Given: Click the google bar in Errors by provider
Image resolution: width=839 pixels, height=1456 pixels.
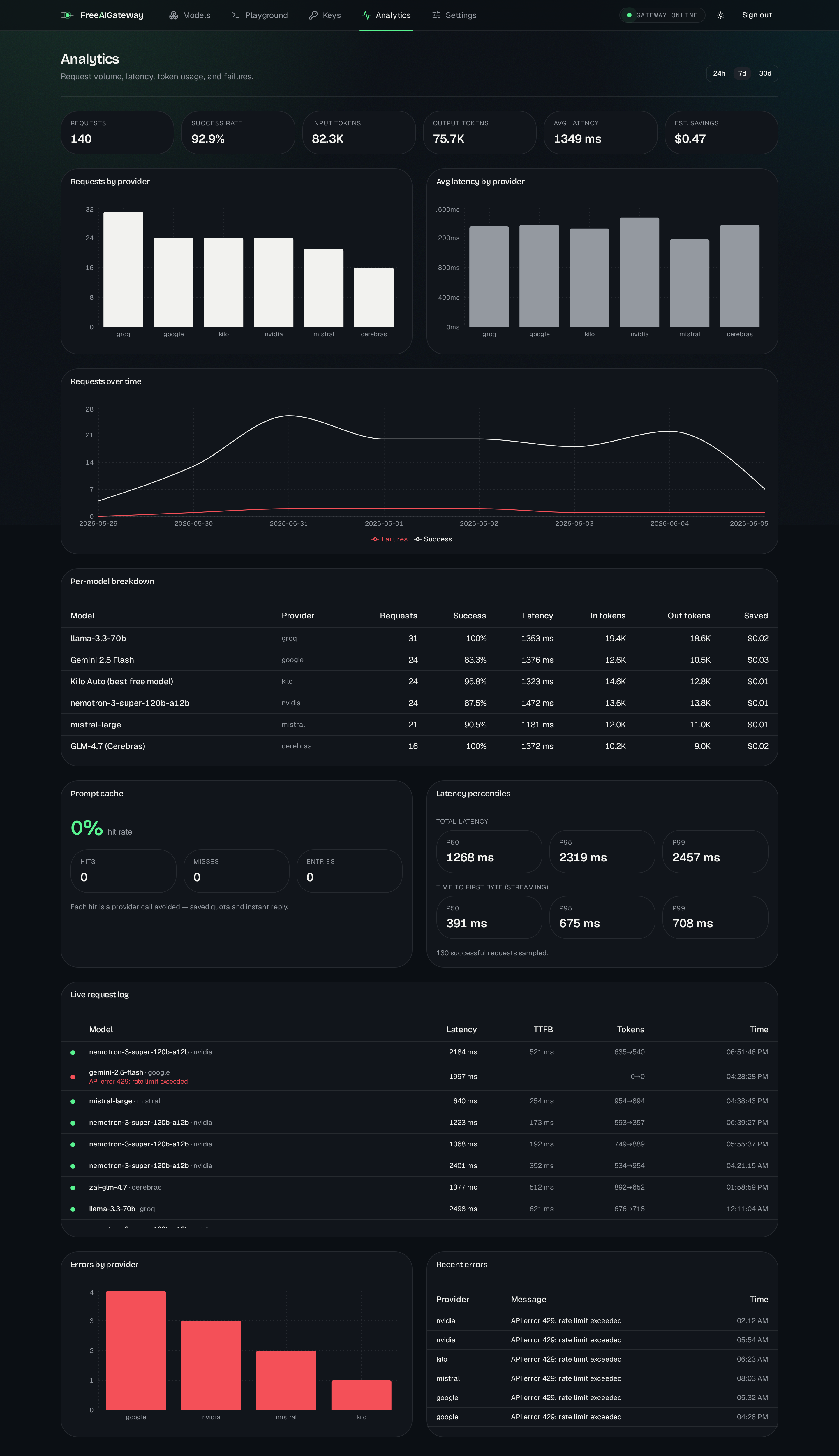Looking at the screenshot, I should click(x=136, y=1351).
